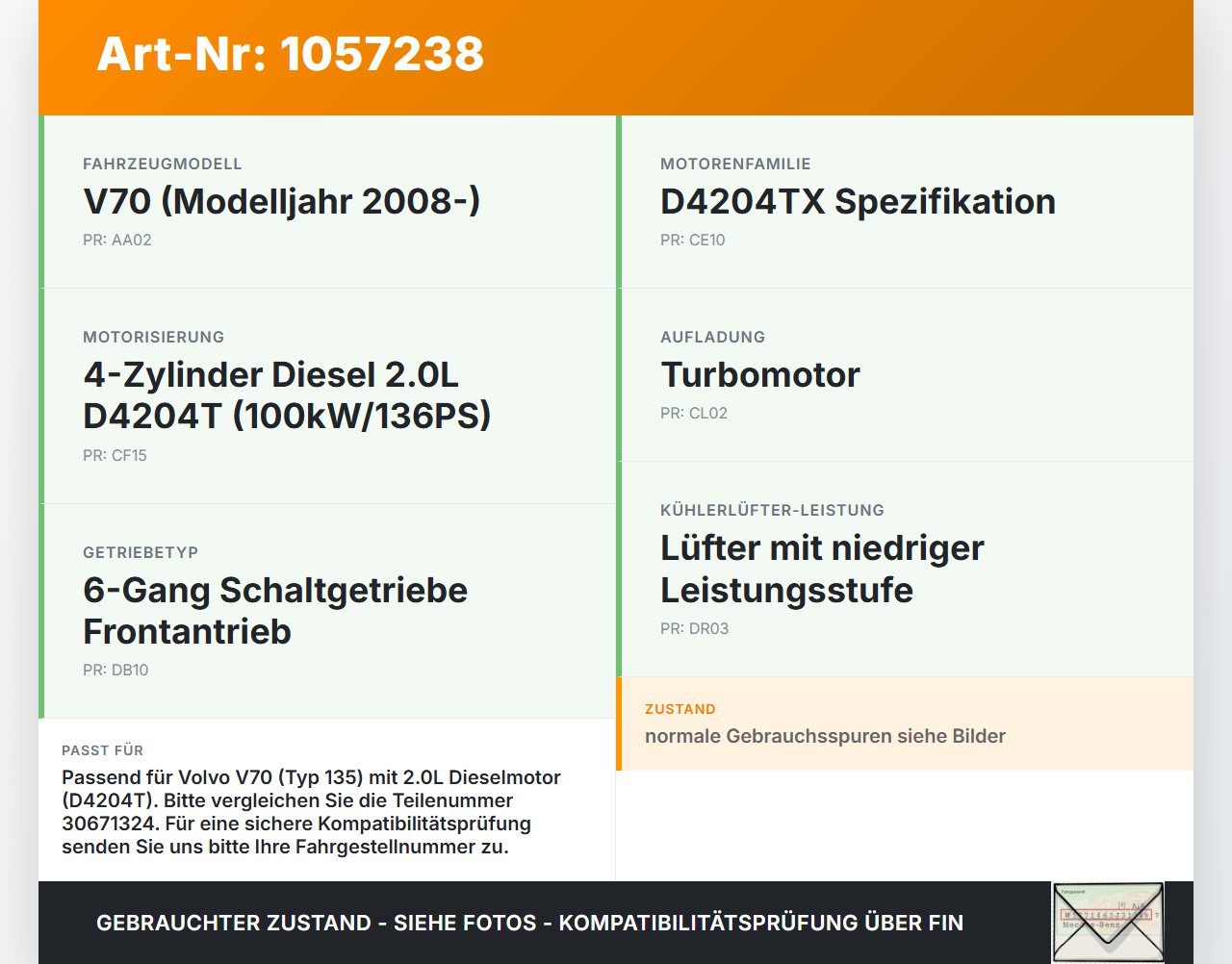Viewport: 1232px width, 964px height.
Task: Select the Lüfter mit niedriger Leistungsstufe text
Action: pyautogui.click(x=822, y=569)
